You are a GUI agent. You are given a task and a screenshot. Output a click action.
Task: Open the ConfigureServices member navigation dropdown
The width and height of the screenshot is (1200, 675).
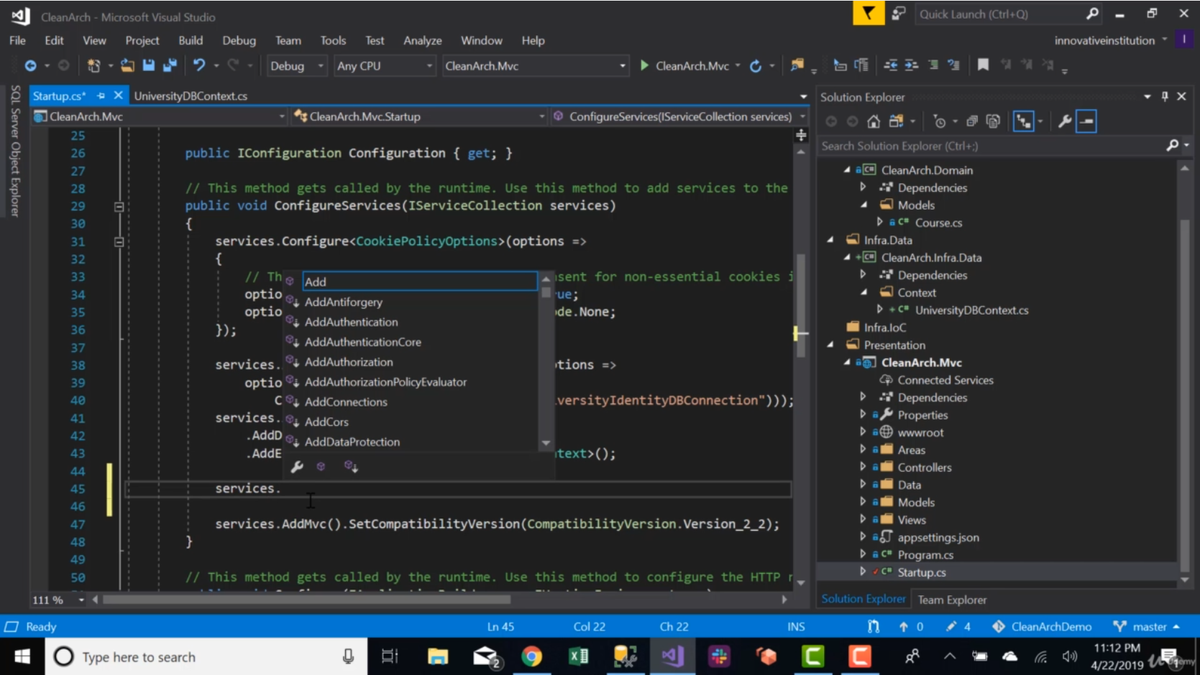(x=679, y=117)
